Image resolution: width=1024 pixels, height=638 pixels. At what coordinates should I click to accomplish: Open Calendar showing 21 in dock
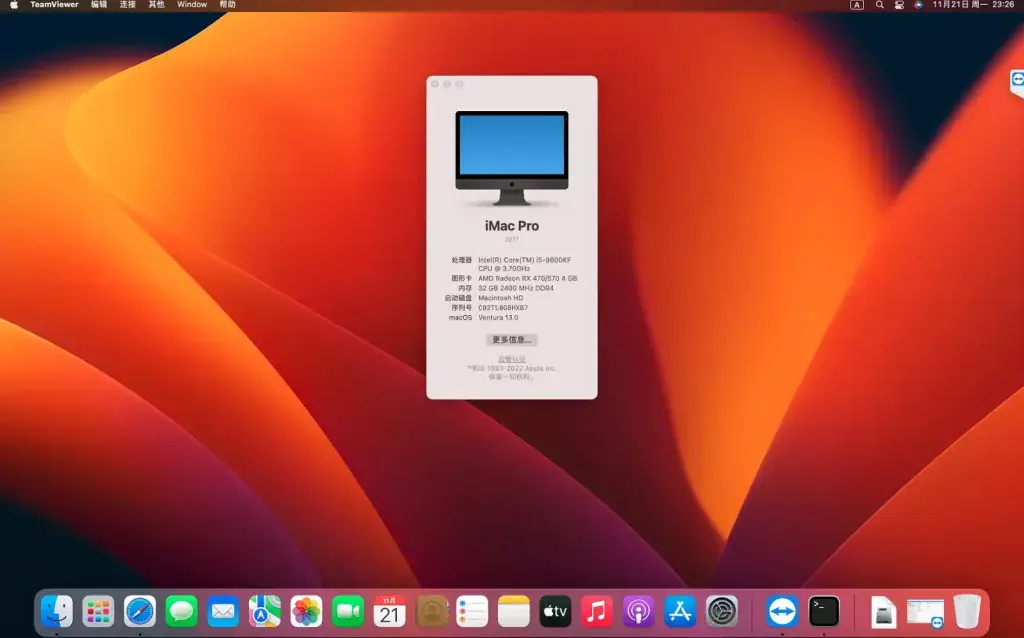click(x=390, y=611)
